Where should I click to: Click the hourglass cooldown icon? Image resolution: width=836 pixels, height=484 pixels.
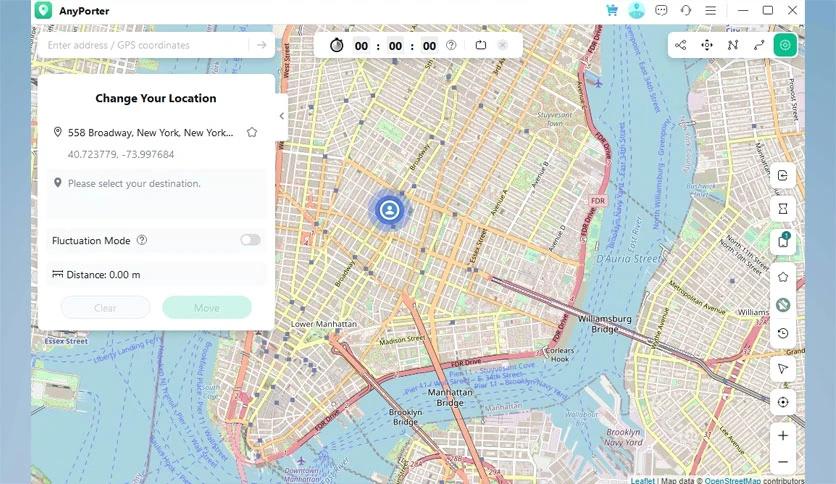pos(783,208)
